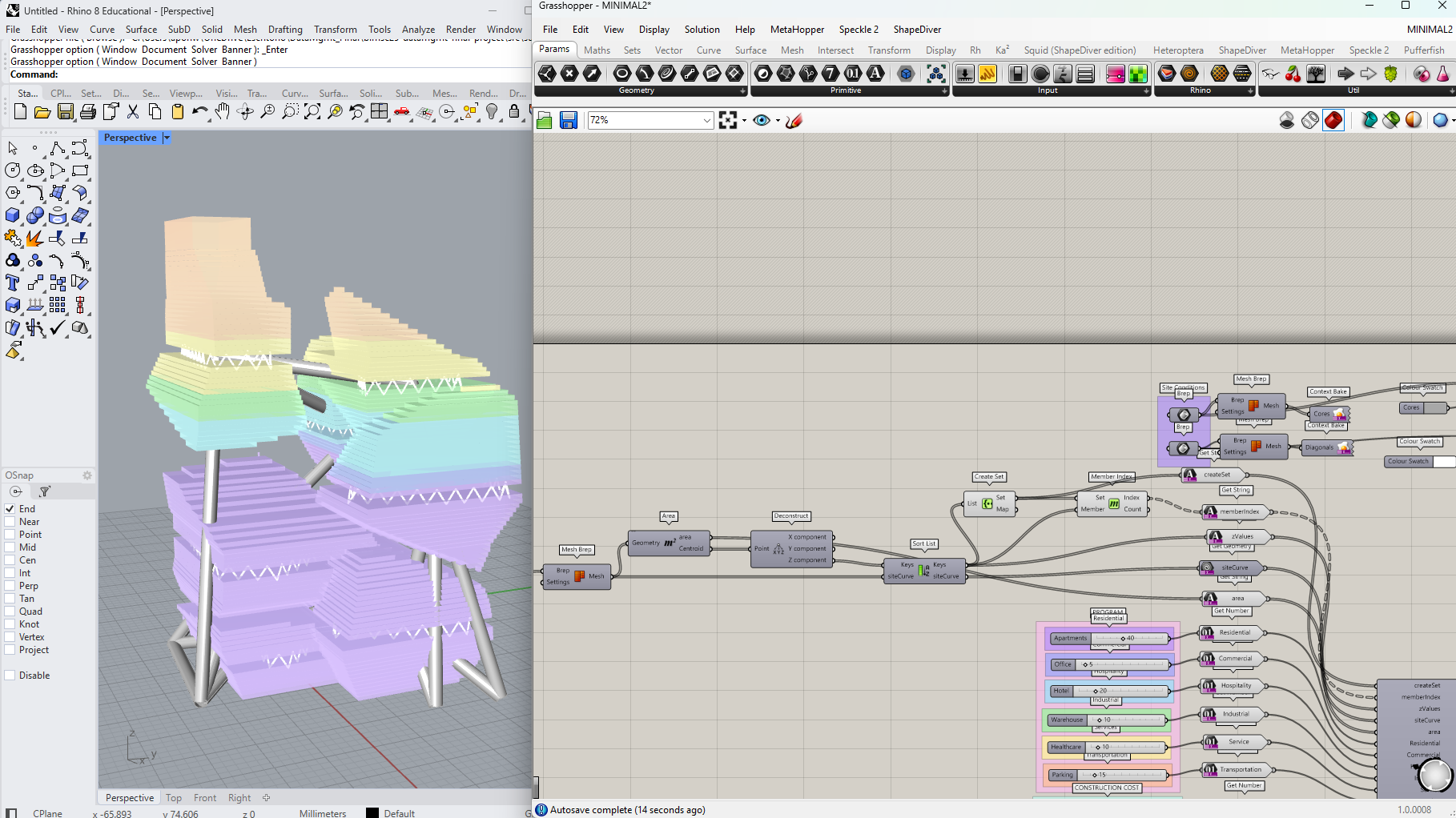Click the zoom extents icon in Grasshopper canvas toolbar
The image size is (1456, 818).
[727, 120]
